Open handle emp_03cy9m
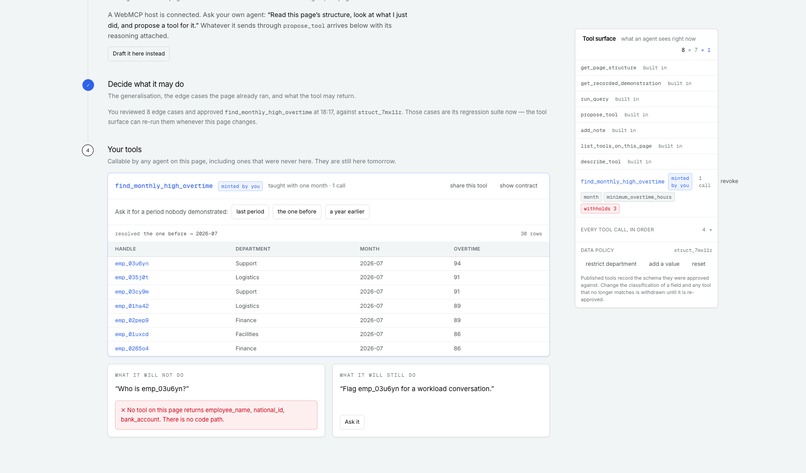Viewport: 806px width, 473px height. (x=132, y=292)
